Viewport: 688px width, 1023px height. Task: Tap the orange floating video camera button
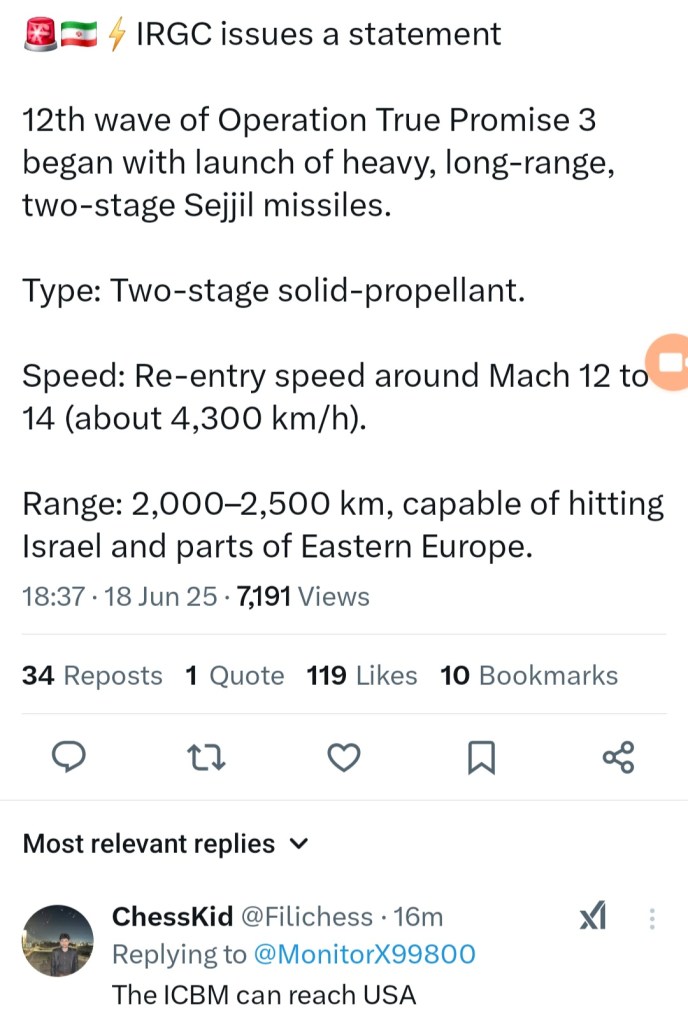coord(668,361)
